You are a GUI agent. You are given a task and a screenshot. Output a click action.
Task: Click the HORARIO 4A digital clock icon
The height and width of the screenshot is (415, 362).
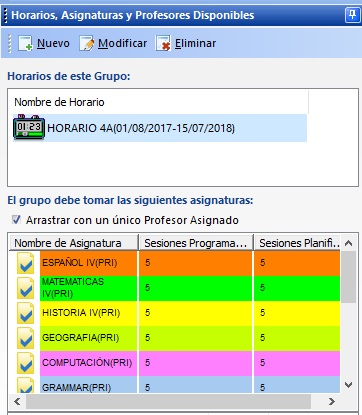[29, 127]
